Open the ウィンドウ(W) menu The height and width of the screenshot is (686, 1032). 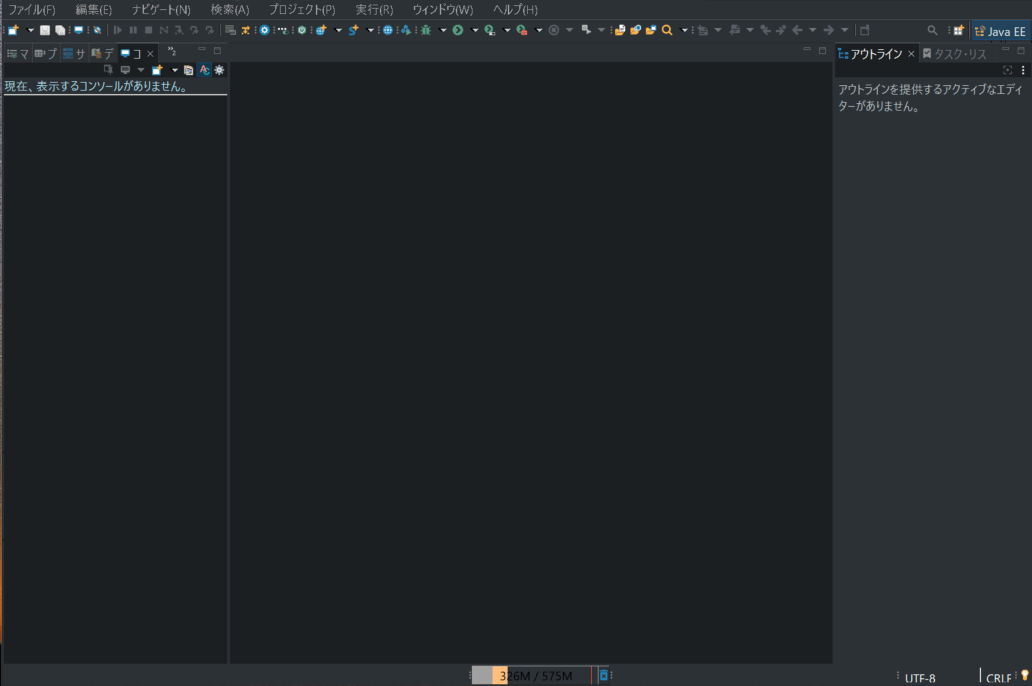tap(442, 9)
